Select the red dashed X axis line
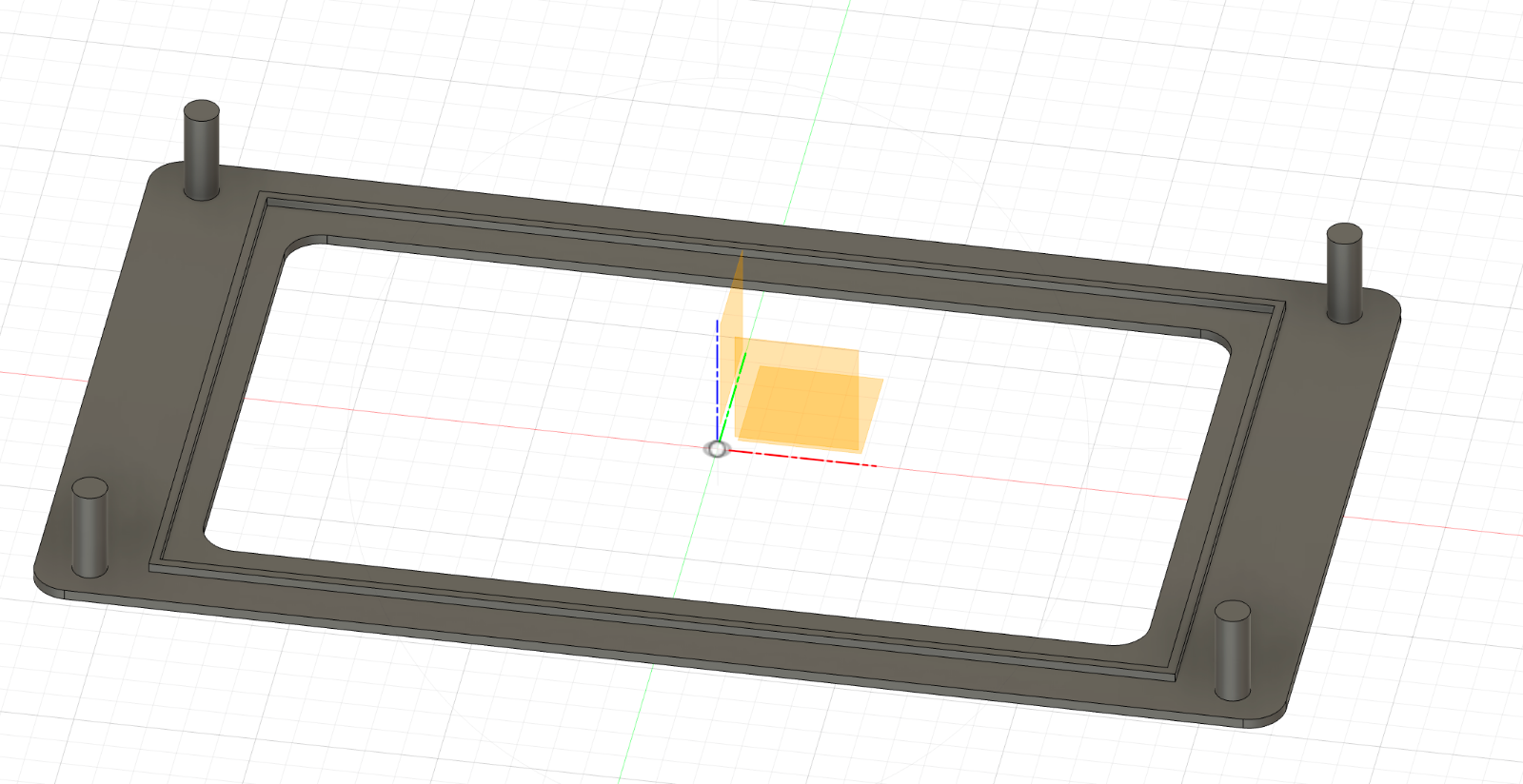This screenshot has height=784, width=1523. click(802, 458)
